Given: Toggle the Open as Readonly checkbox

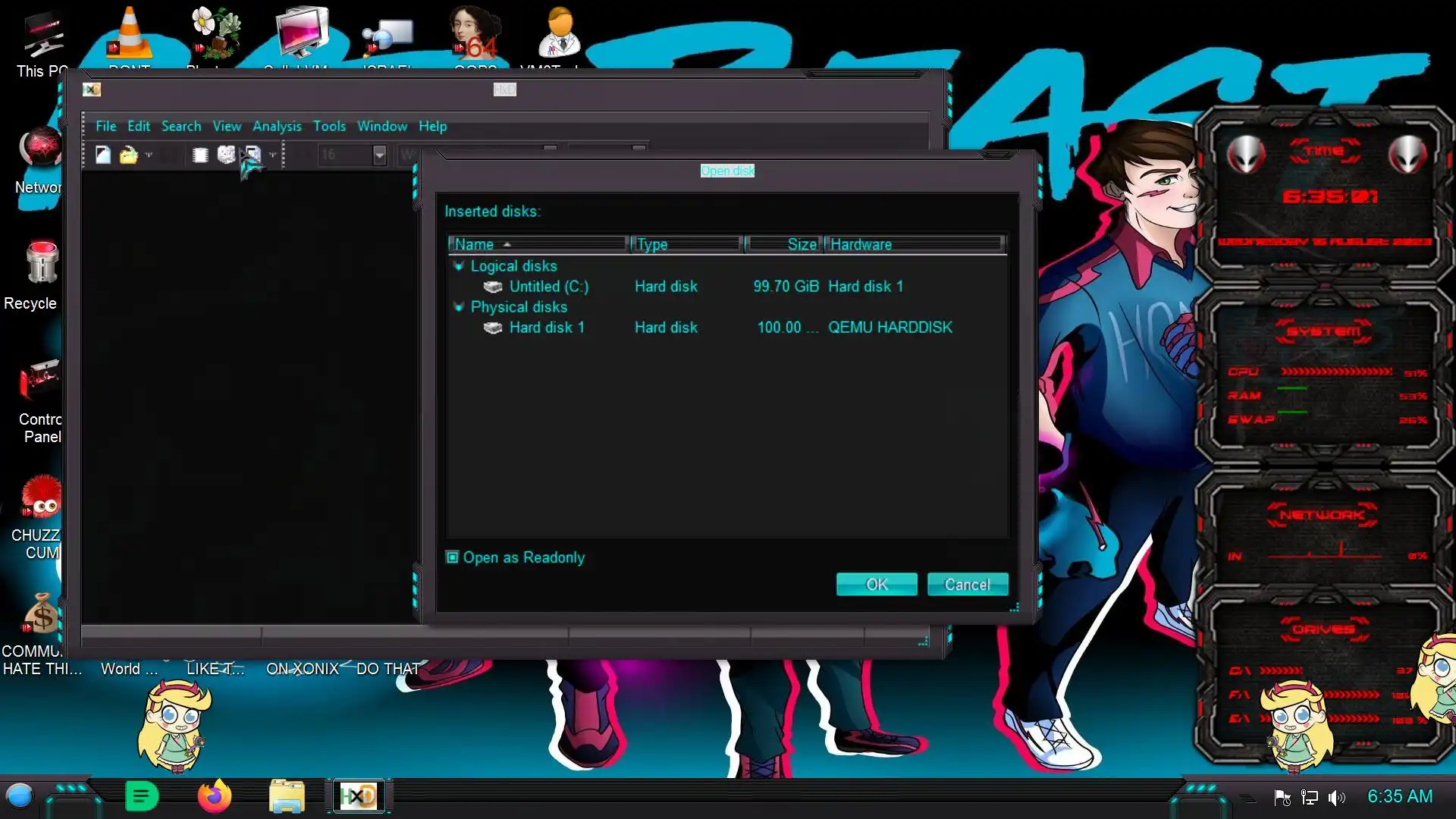Looking at the screenshot, I should point(453,557).
